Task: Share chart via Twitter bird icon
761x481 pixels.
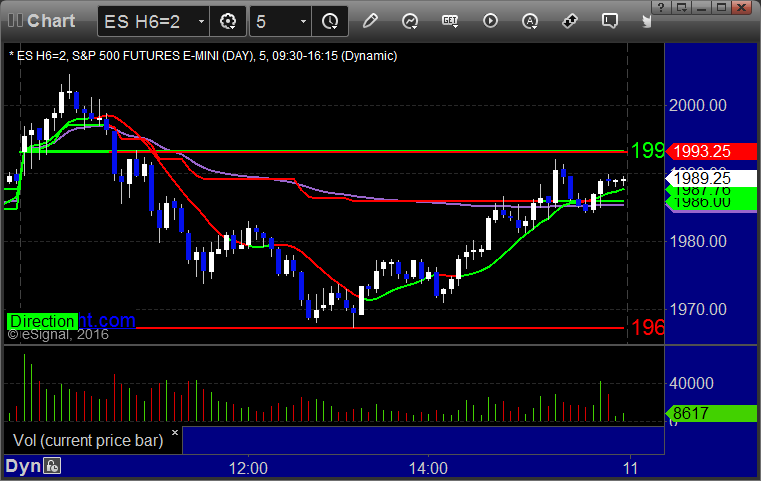Action: (x=646, y=21)
